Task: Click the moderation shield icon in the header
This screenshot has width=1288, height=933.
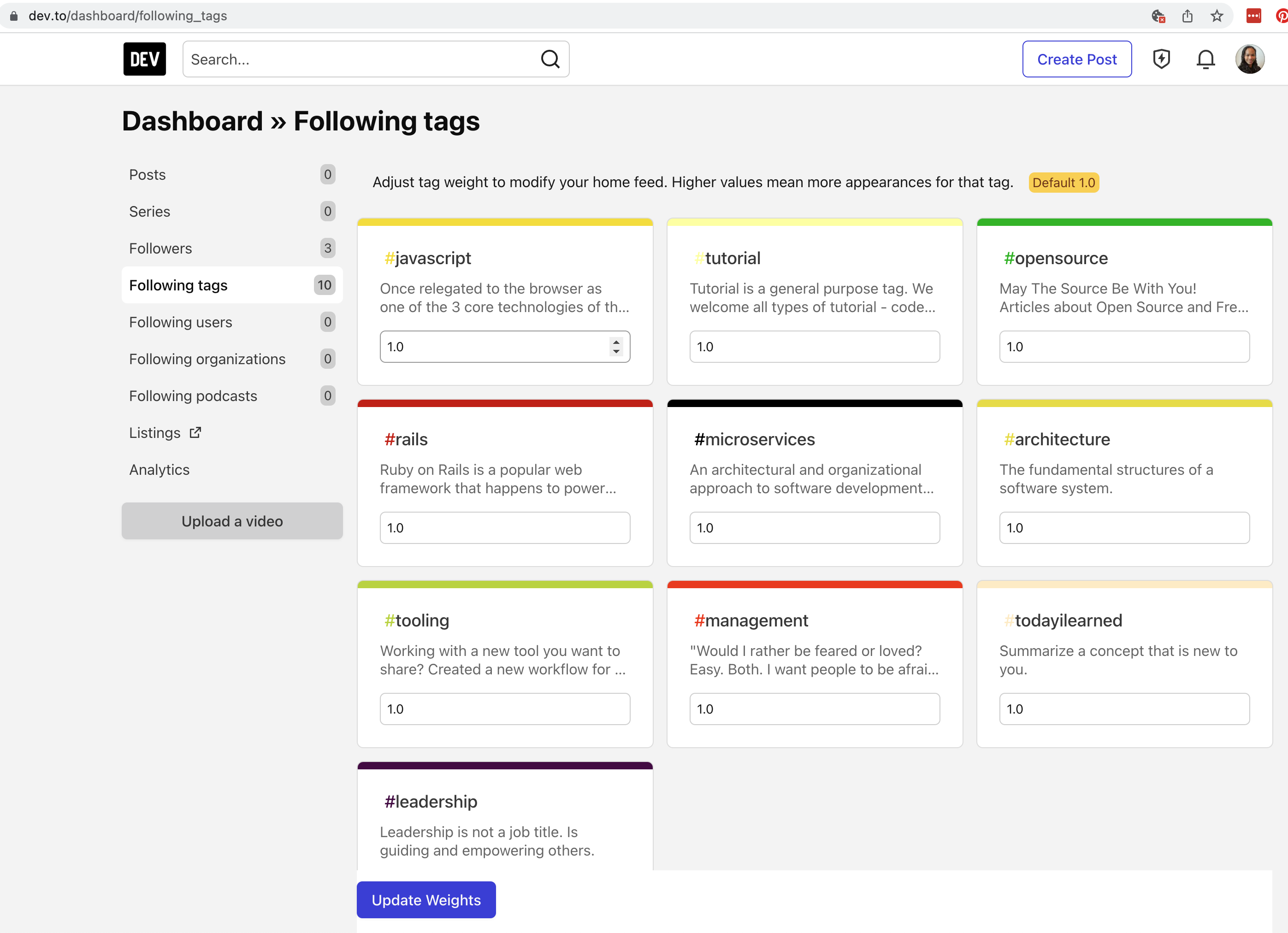Action: 1161,59
